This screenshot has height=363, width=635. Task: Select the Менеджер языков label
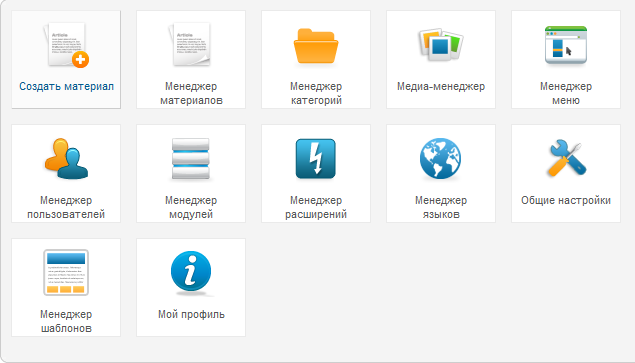441,207
